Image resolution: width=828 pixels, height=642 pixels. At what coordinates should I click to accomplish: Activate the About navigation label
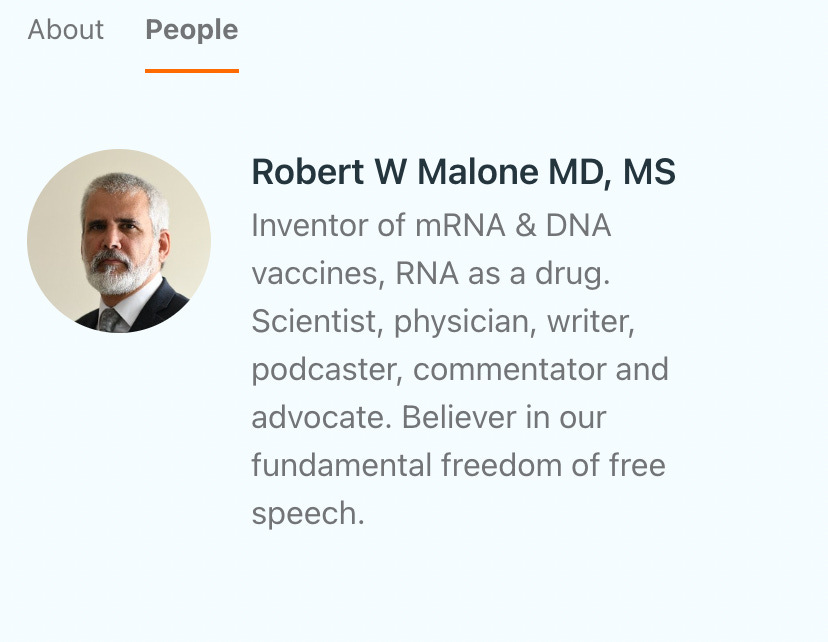point(64,30)
